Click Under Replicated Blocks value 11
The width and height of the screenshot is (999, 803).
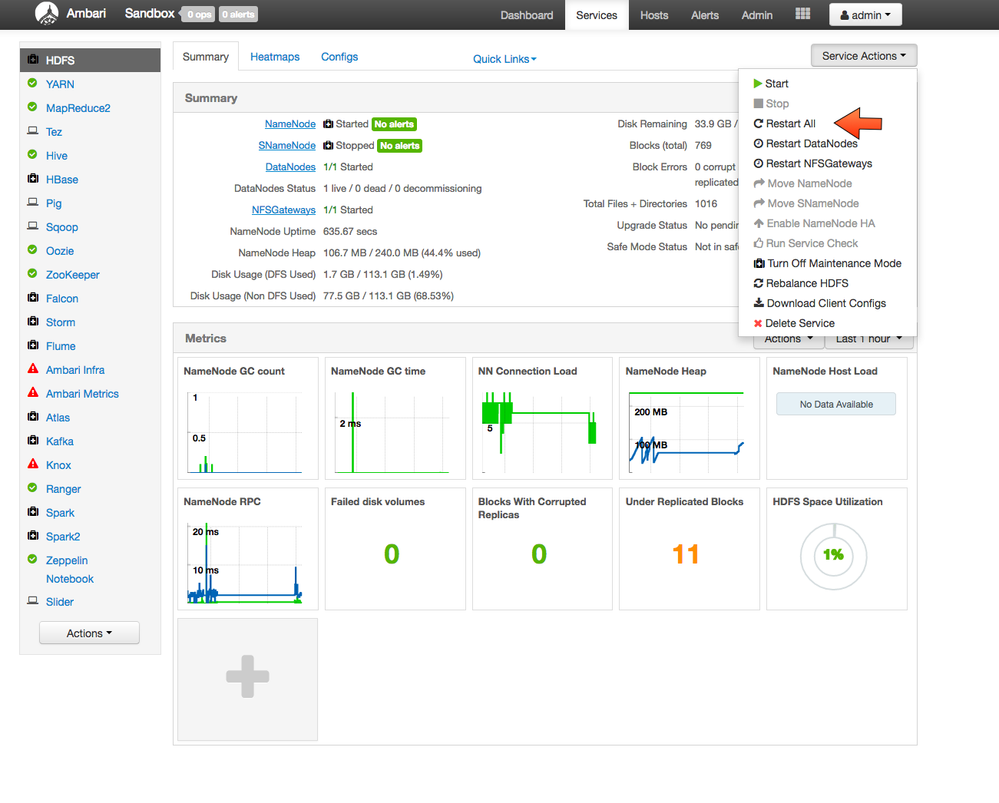click(x=686, y=554)
